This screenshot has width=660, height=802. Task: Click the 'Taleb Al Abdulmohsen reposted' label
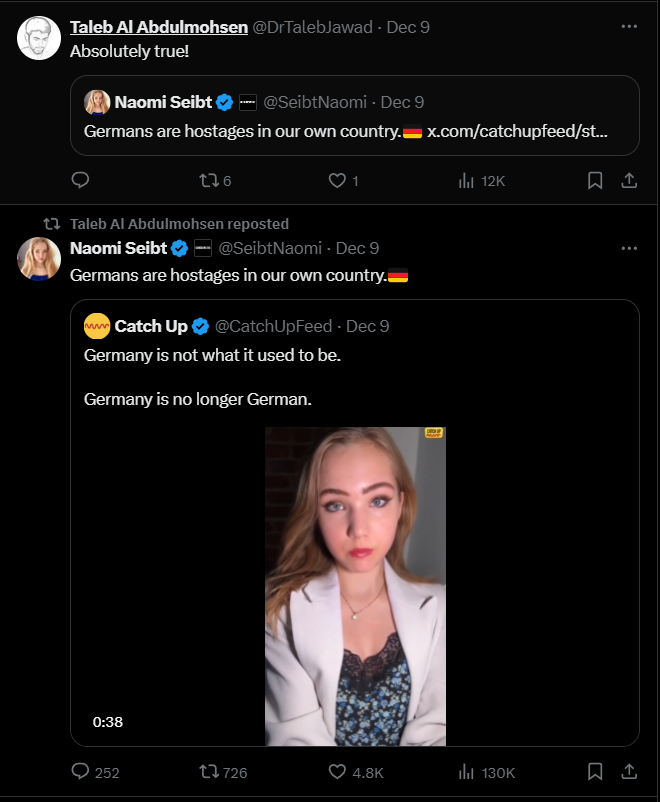tap(179, 224)
